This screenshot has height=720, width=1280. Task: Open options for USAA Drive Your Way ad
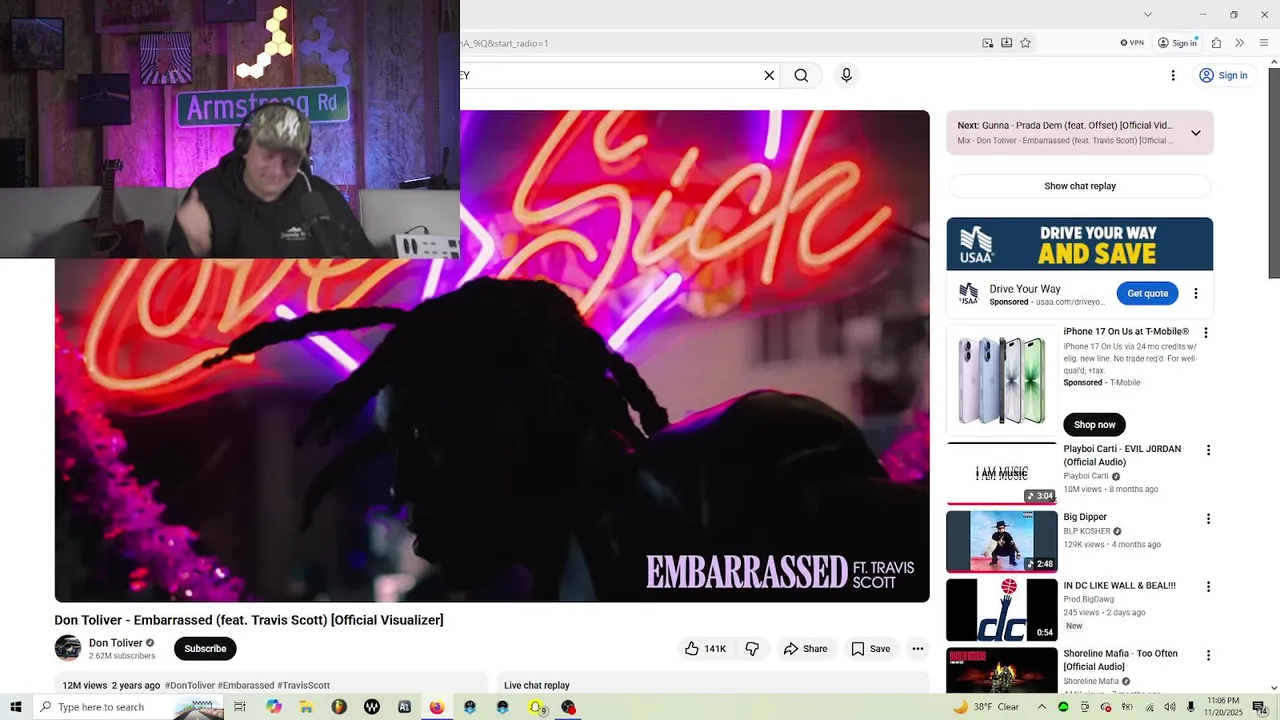[1195, 294]
